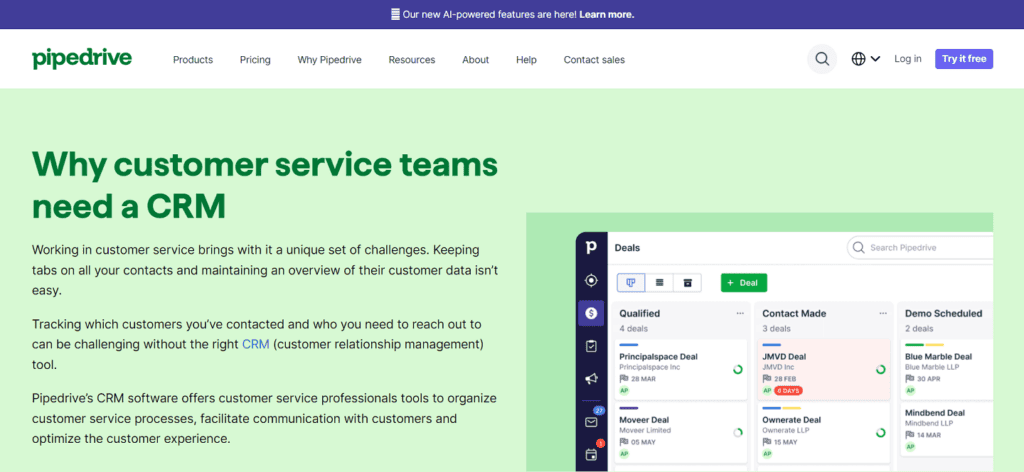Open the Mindbend Deal card
The height and width of the screenshot is (472, 1024).
pyautogui.click(x=947, y=430)
